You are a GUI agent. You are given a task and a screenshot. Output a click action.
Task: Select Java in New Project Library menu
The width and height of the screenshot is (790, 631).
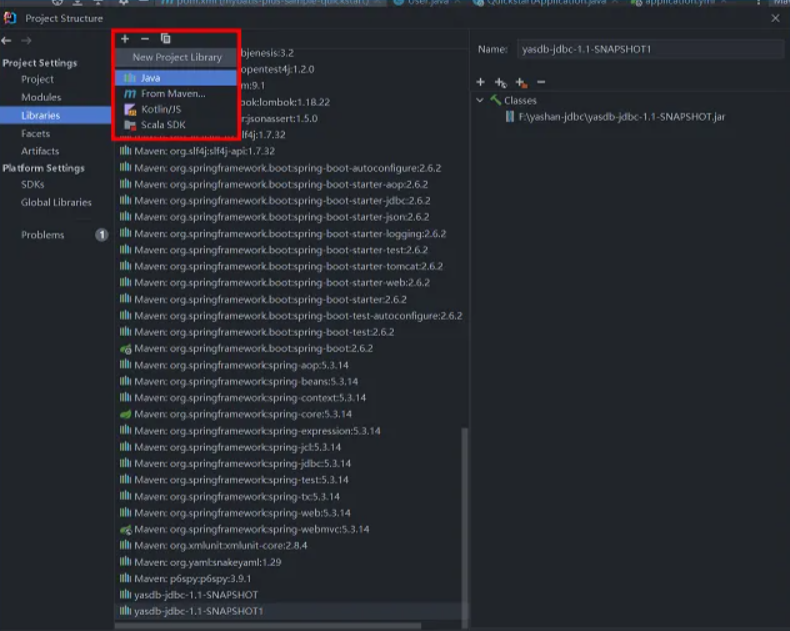176,78
